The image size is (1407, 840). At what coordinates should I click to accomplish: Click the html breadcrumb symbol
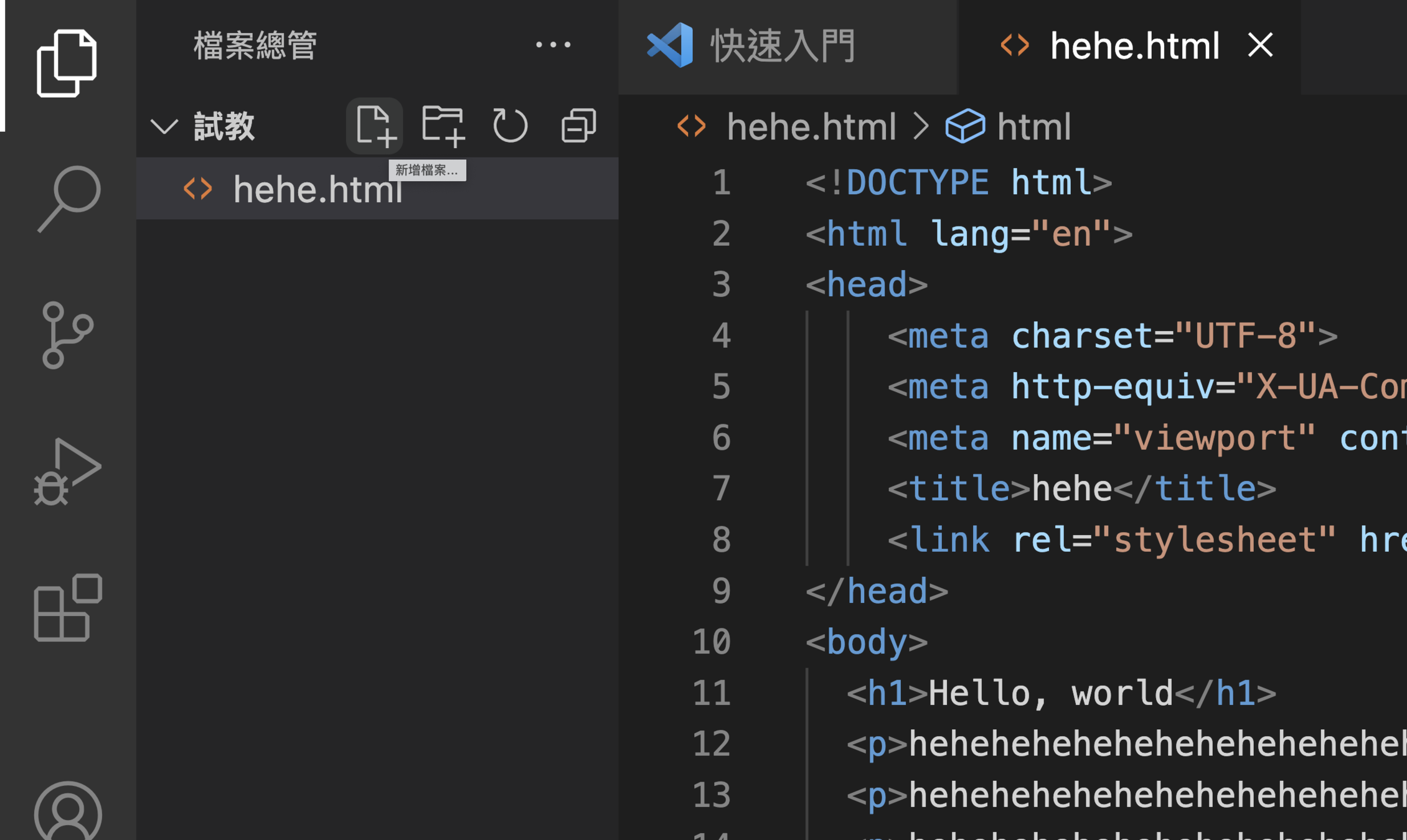click(x=1033, y=127)
